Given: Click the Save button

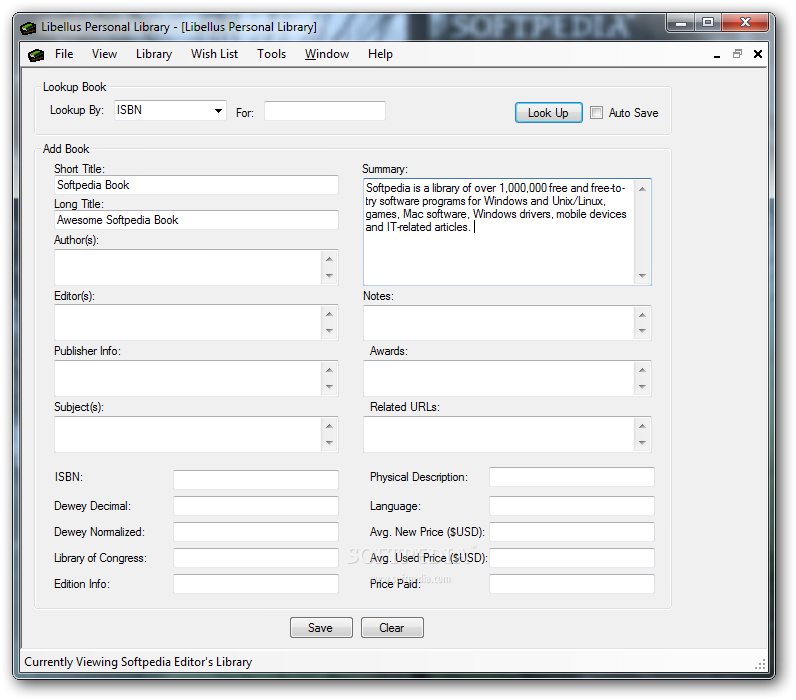Looking at the screenshot, I should 321,627.
